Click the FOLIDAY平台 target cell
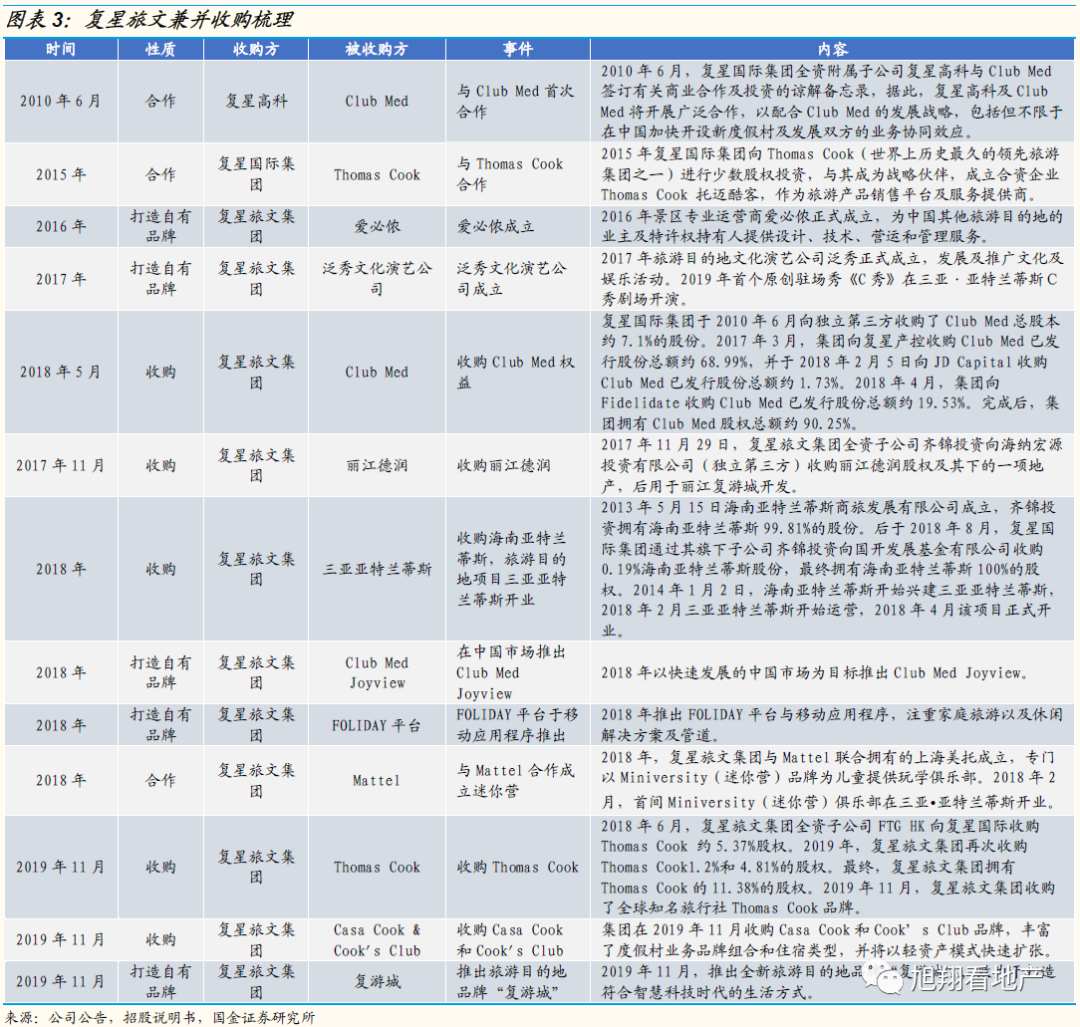Image resolution: width=1080 pixels, height=1027 pixels. (377, 725)
